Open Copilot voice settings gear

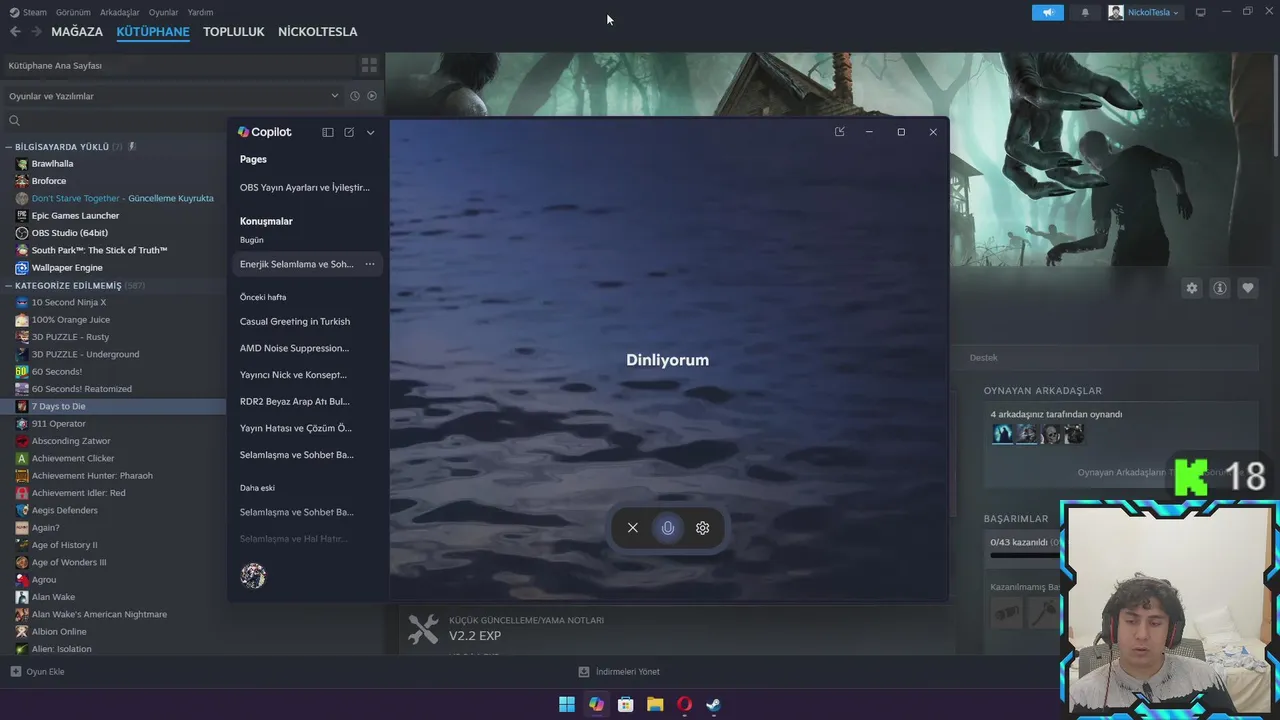point(703,528)
